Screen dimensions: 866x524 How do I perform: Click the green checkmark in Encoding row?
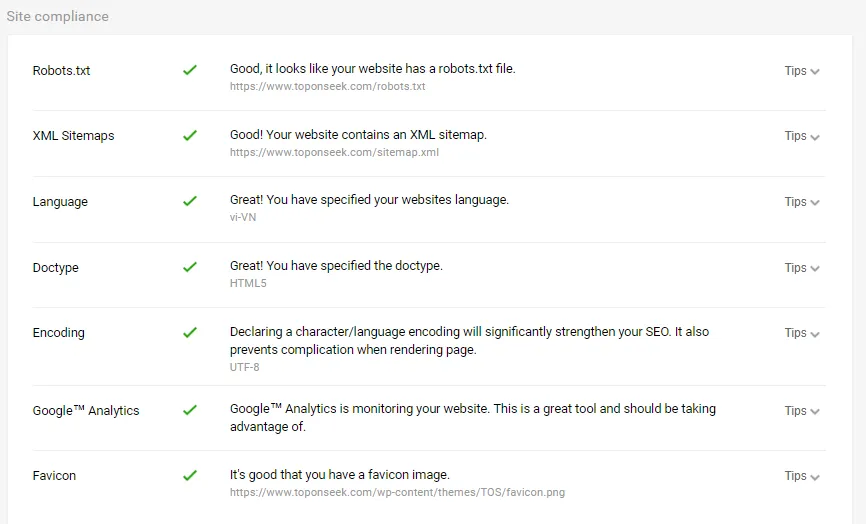(190, 332)
